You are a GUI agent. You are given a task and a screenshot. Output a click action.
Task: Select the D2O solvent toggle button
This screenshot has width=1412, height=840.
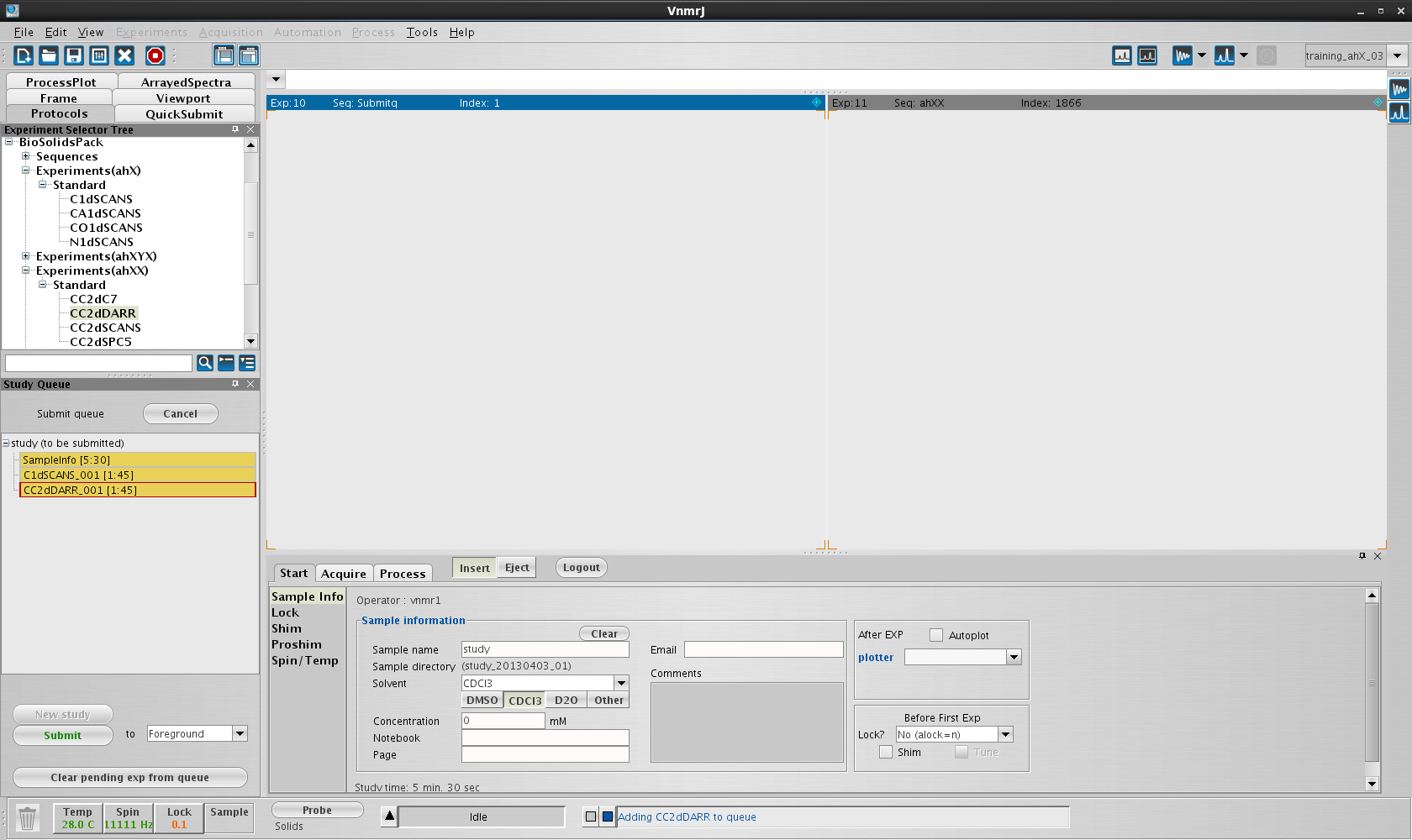pos(566,701)
